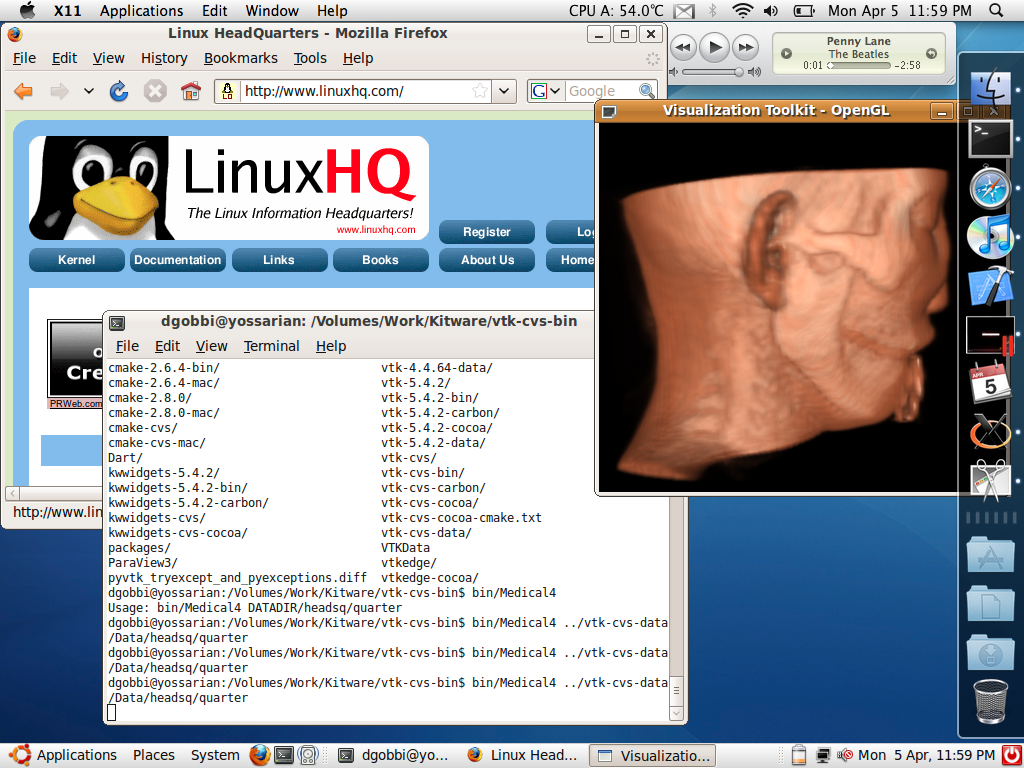Open the terminal window's Edit menu
1024x768 pixels.
pos(167,346)
